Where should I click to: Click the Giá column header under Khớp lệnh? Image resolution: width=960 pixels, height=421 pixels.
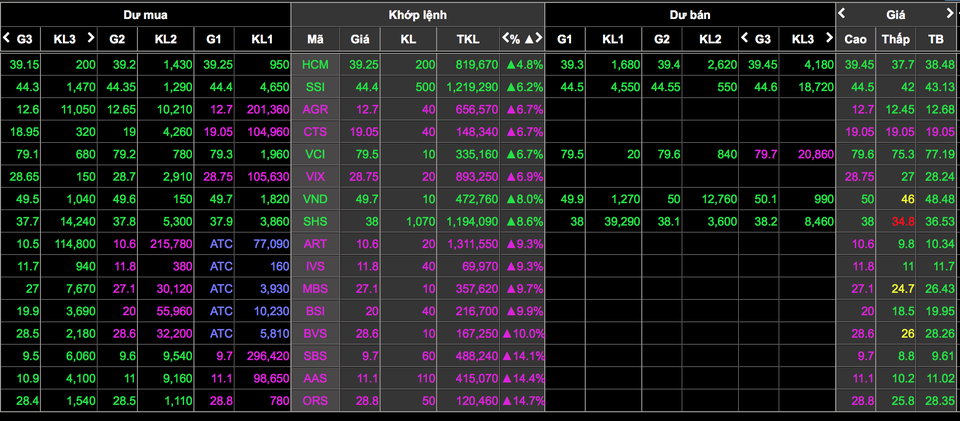click(360, 40)
